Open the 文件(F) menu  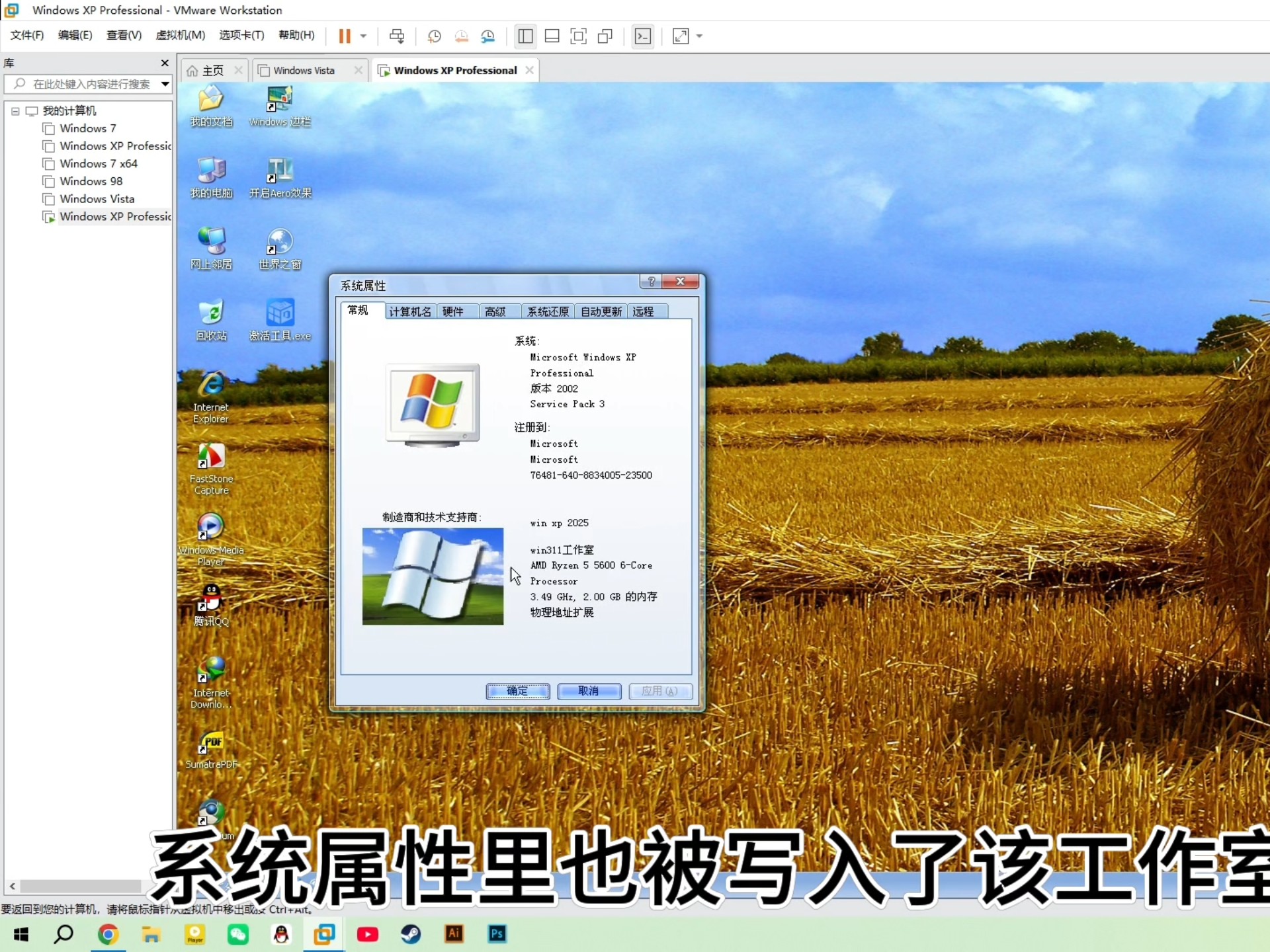coord(27,35)
